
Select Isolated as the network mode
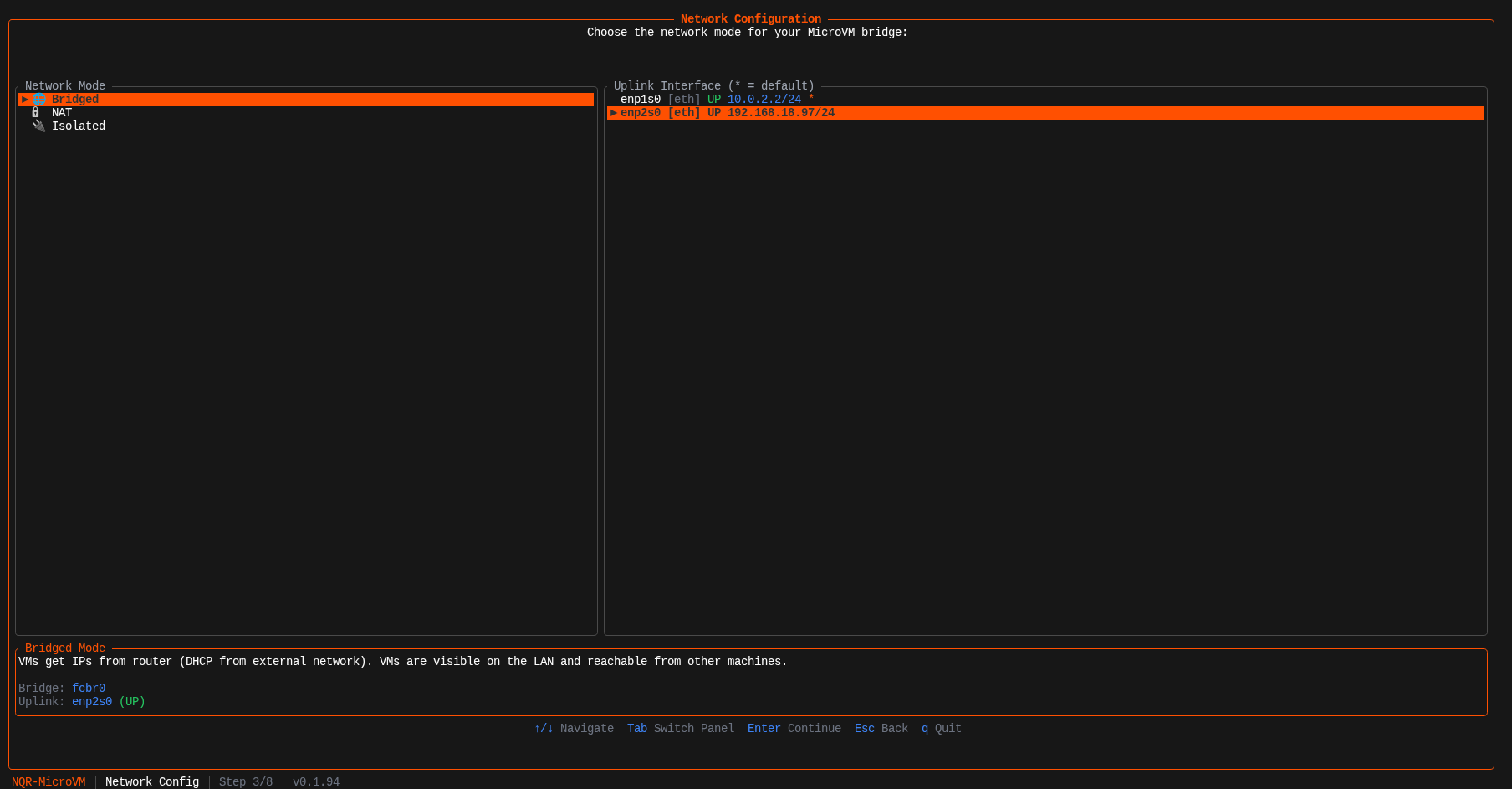tap(79, 126)
